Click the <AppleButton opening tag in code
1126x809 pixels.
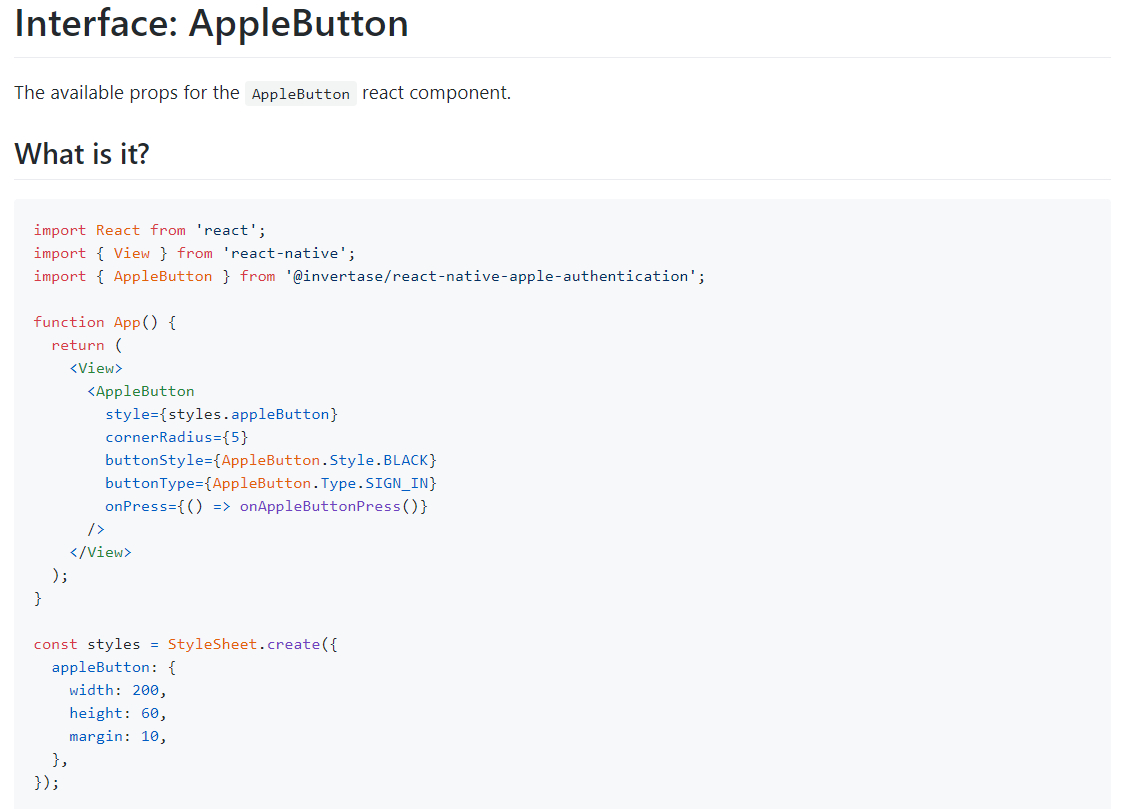[141, 391]
